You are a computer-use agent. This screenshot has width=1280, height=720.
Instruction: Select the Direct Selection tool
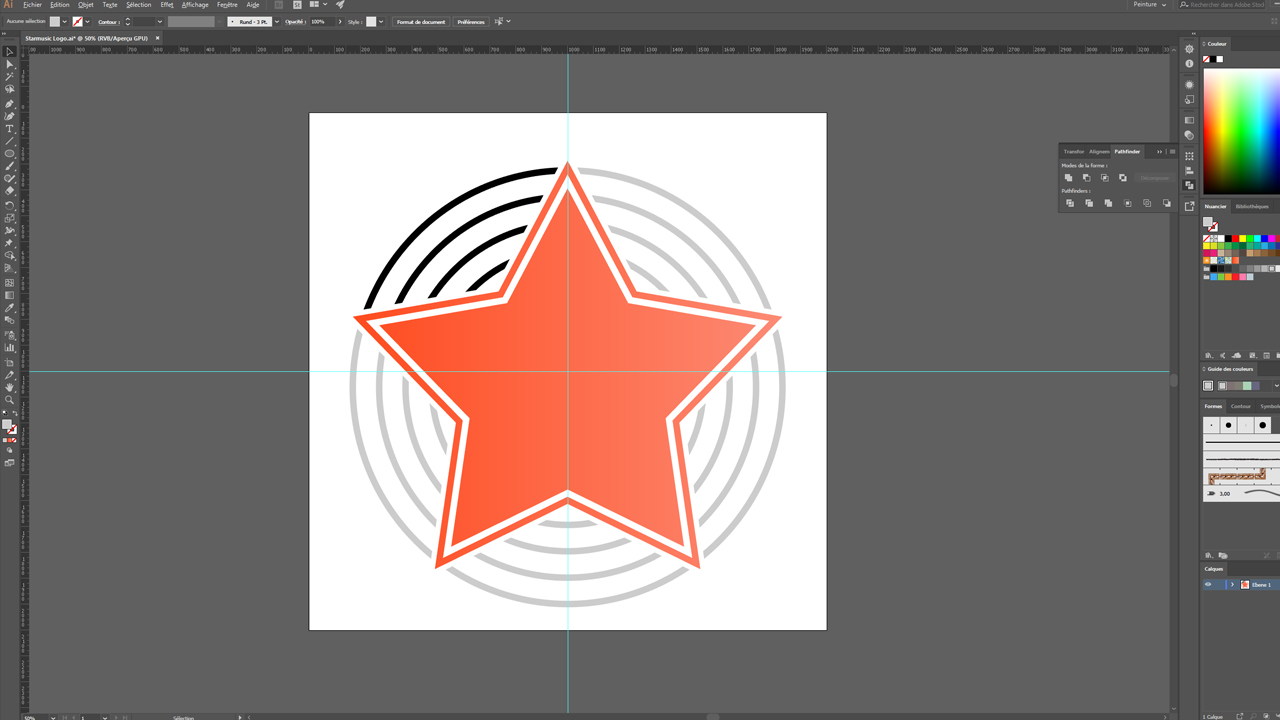click(10, 64)
